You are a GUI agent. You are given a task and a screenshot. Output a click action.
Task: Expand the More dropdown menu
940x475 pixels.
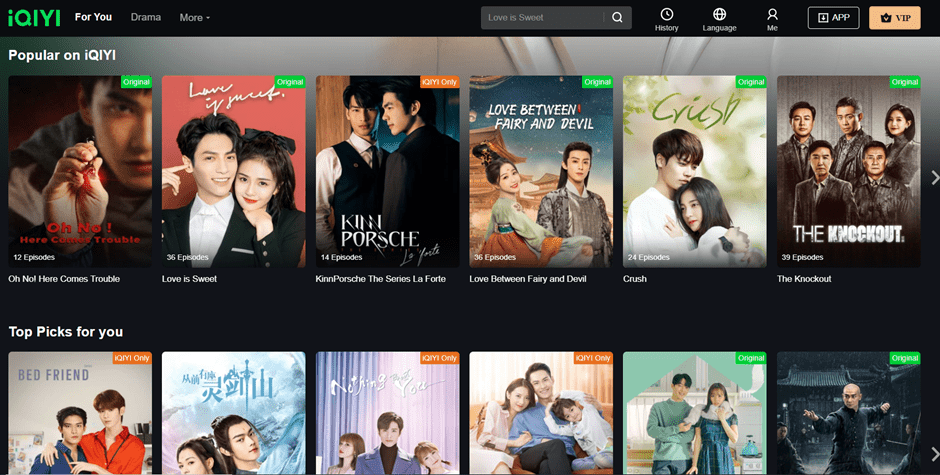tap(195, 17)
